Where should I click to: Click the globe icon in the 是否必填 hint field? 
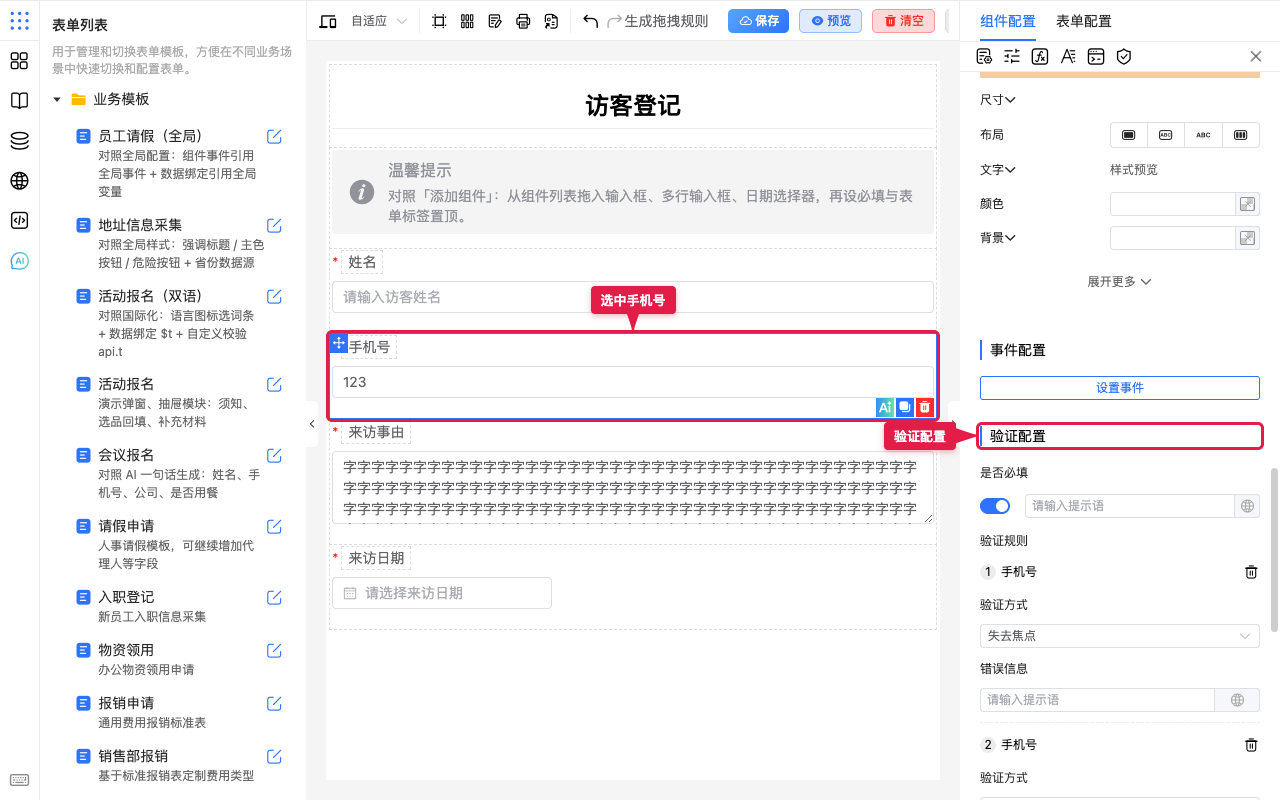point(1247,506)
